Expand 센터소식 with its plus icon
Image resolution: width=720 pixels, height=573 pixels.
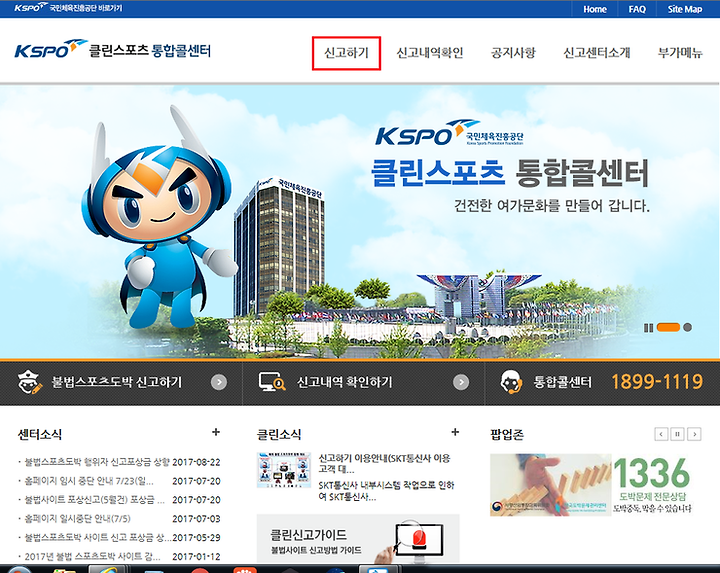[216, 432]
